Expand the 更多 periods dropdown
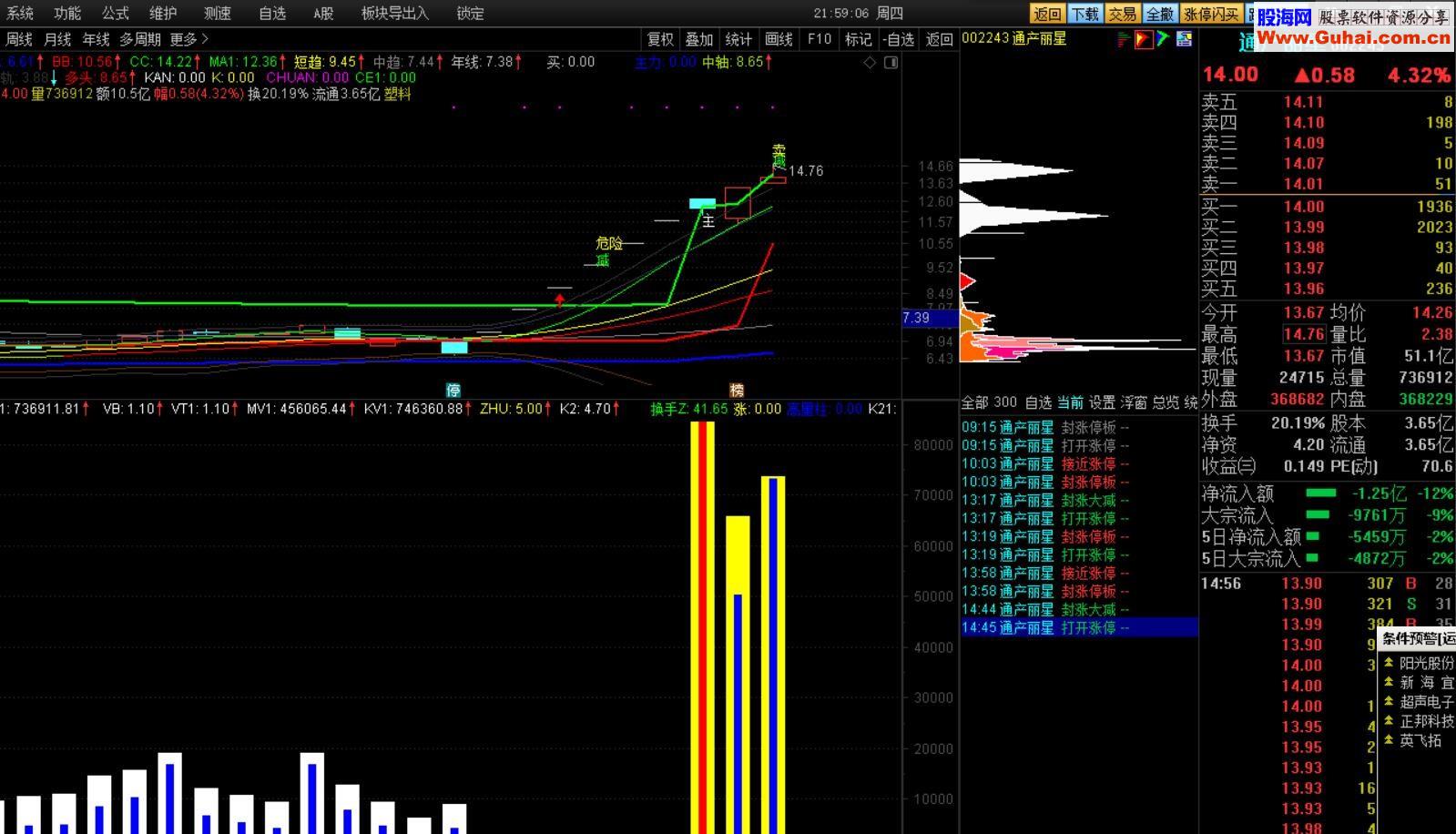The width and height of the screenshot is (1456, 834). (x=188, y=39)
